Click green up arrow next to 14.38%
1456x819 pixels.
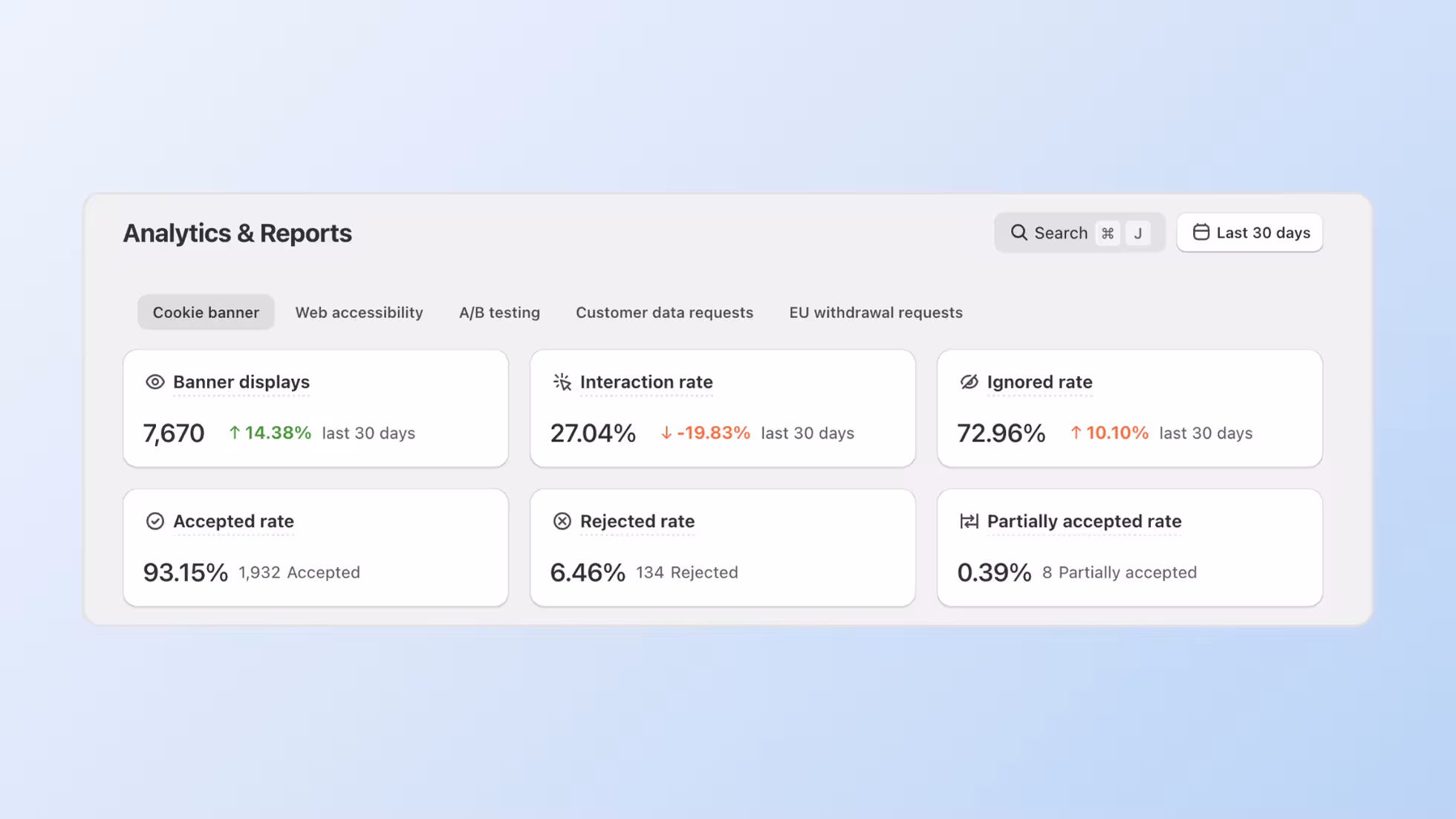[x=234, y=433]
